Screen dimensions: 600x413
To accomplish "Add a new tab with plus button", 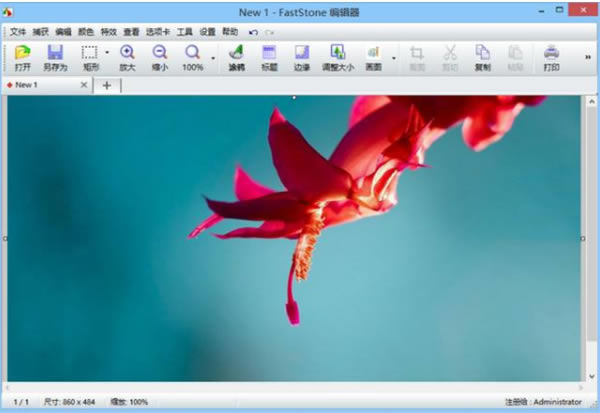I will (107, 85).
